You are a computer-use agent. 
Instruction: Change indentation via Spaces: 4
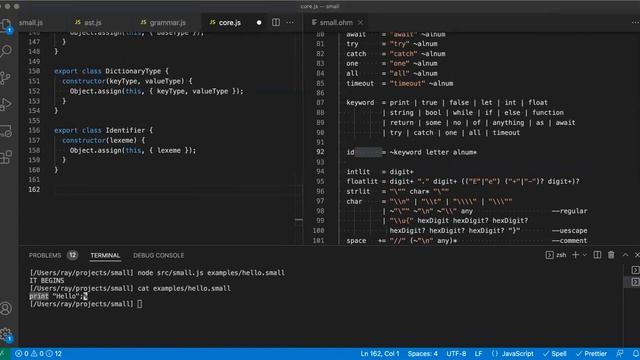tap(422, 353)
